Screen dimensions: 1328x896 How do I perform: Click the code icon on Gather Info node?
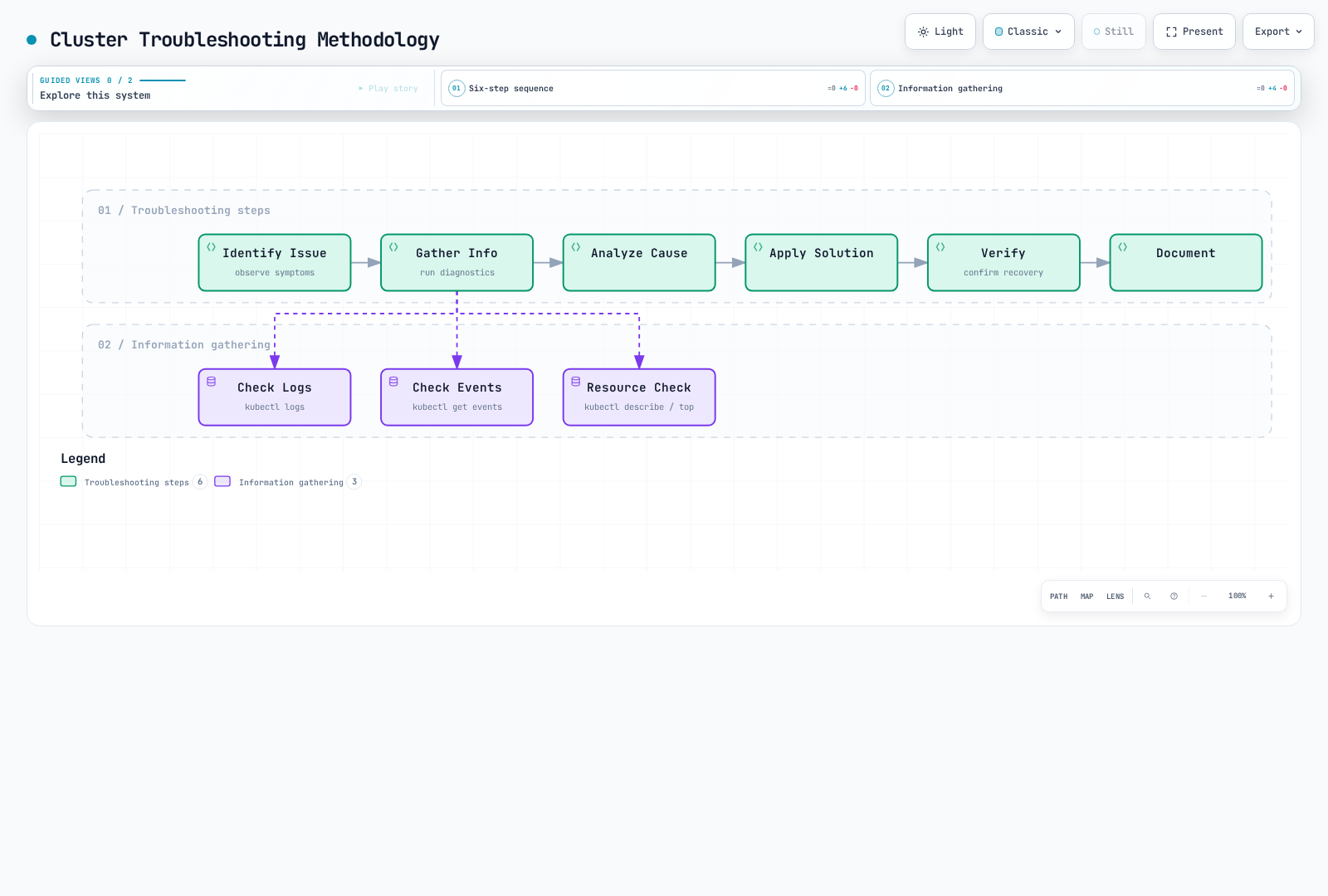click(x=393, y=247)
